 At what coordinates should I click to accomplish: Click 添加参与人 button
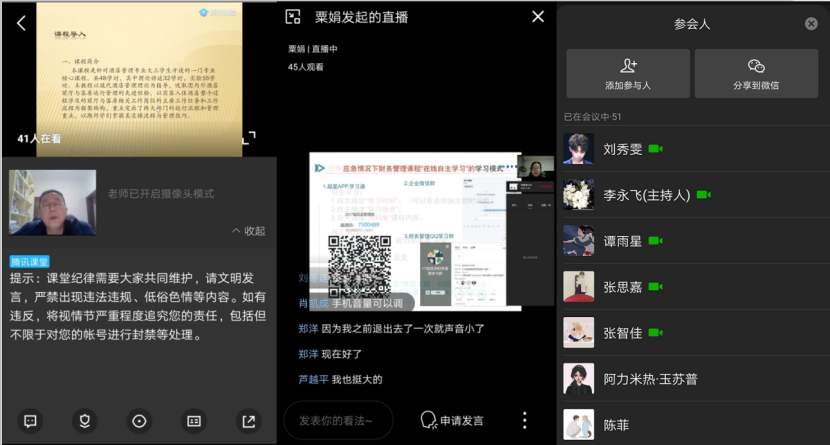[x=628, y=74]
